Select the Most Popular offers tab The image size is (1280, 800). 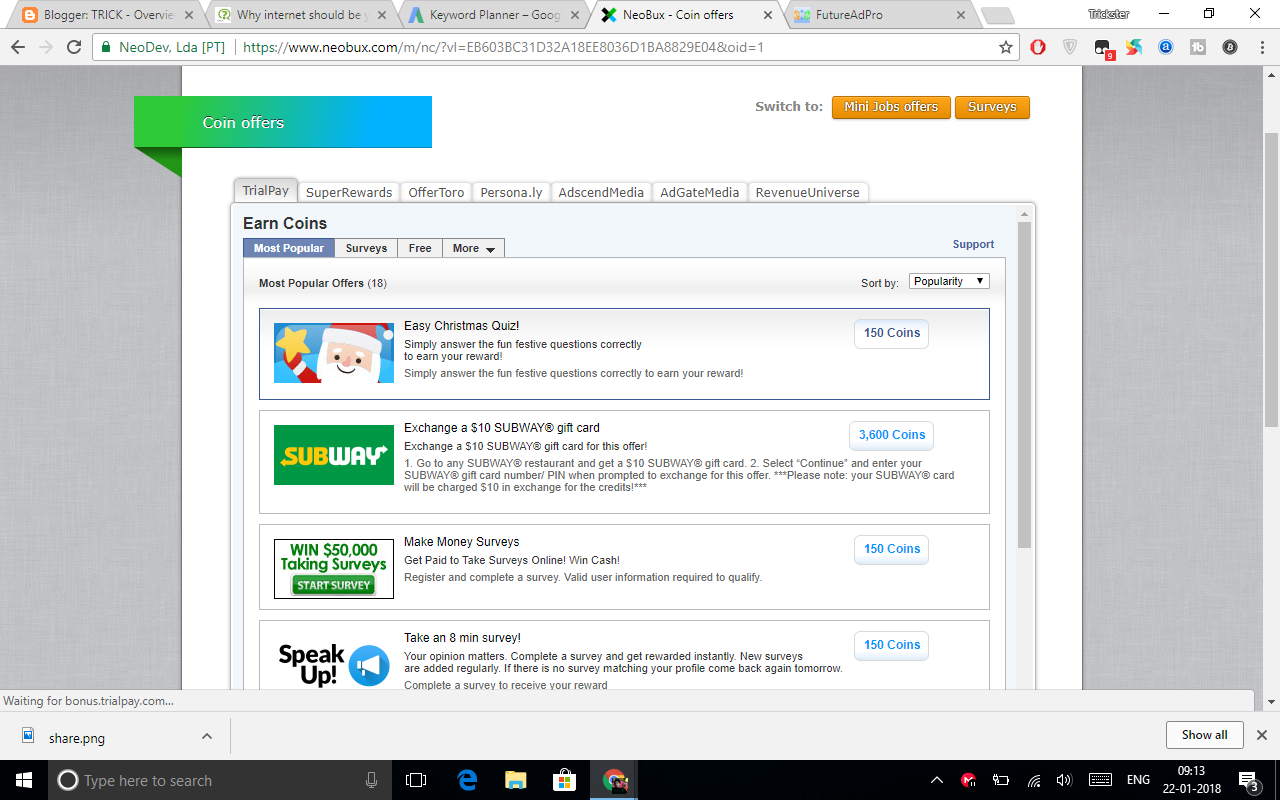(x=289, y=248)
